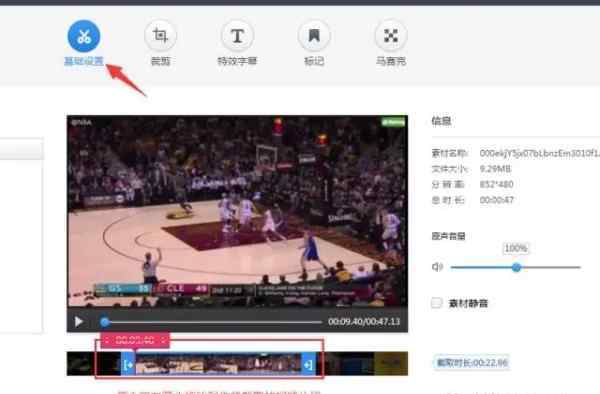Click the clip duration 00:22.86 badge
Viewport: 600px width, 394px height.
[x=472, y=363]
